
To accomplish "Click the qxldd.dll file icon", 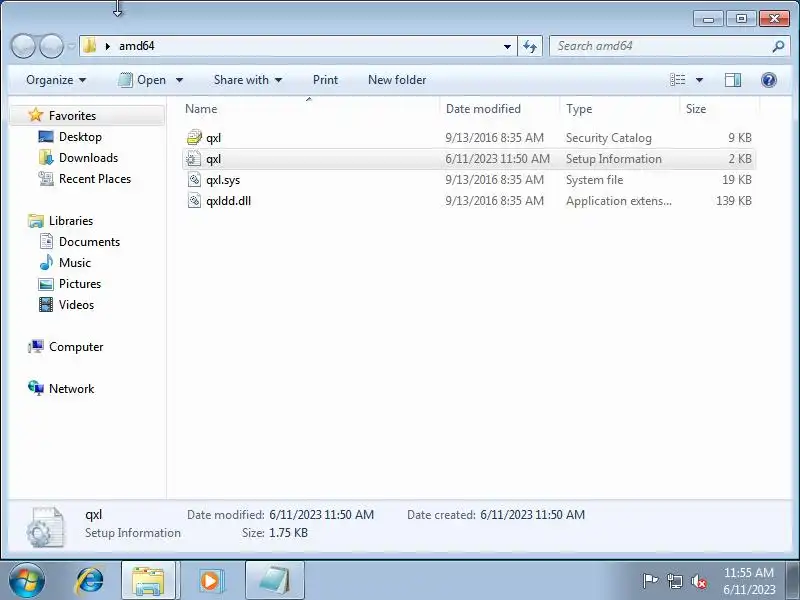I will pos(194,200).
